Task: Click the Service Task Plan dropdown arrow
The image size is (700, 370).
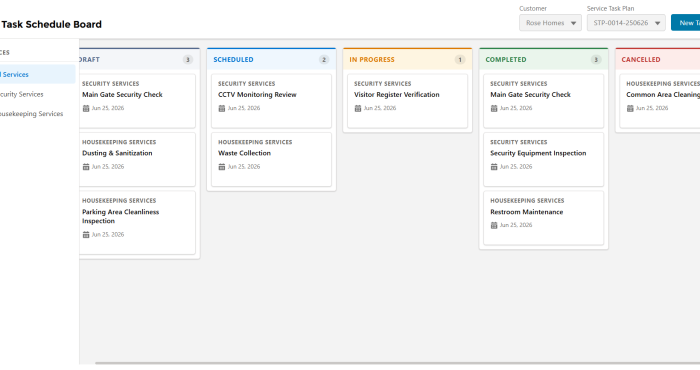Action: tap(657, 23)
